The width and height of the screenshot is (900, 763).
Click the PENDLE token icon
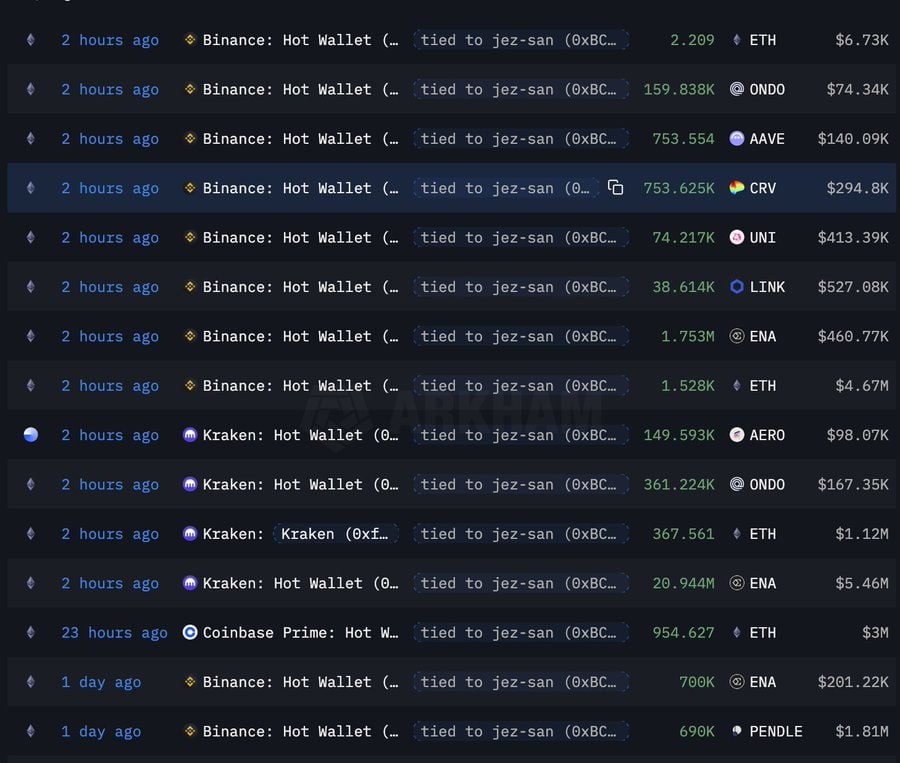click(737, 732)
